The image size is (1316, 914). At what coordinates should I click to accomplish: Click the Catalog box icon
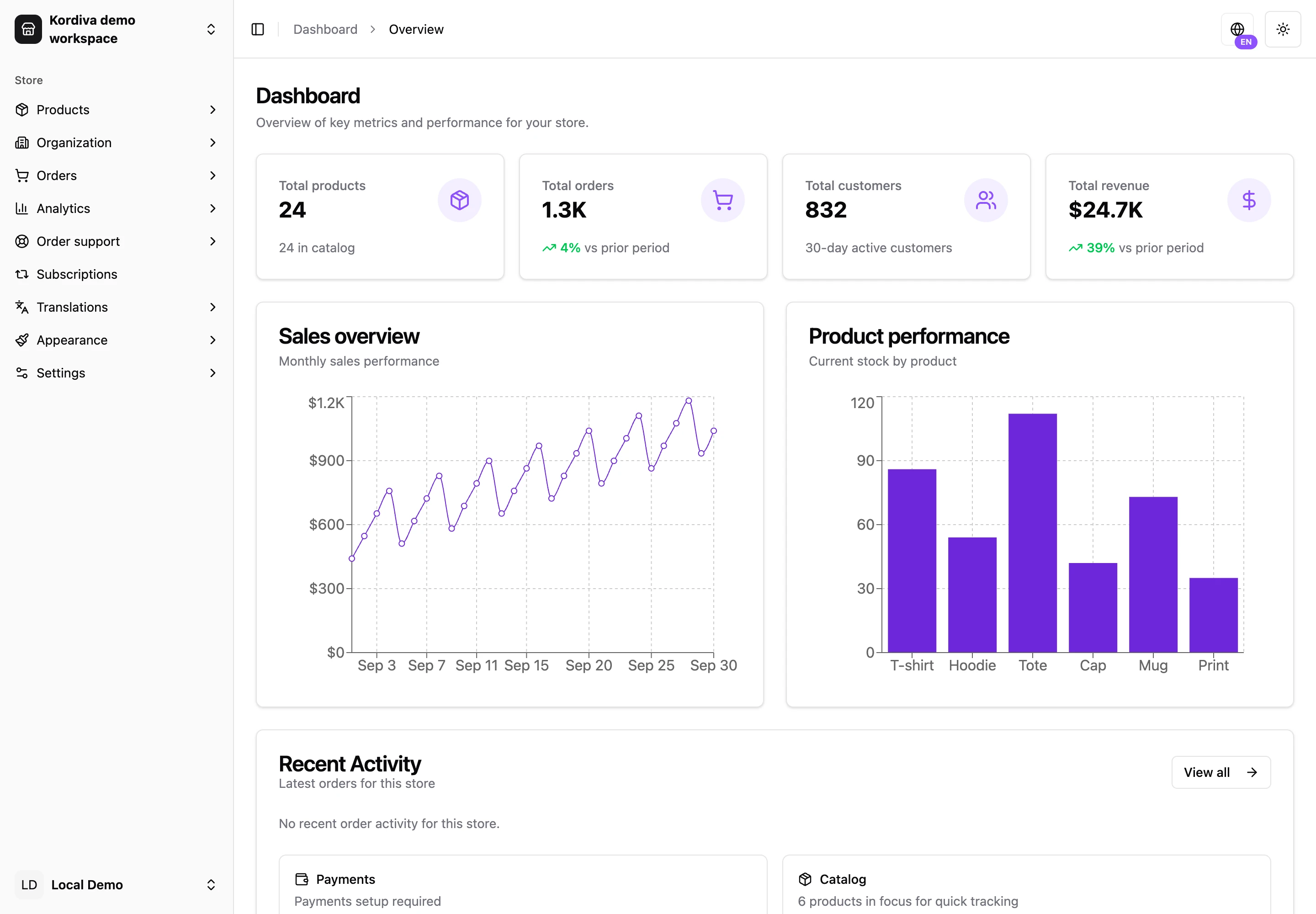coord(805,879)
